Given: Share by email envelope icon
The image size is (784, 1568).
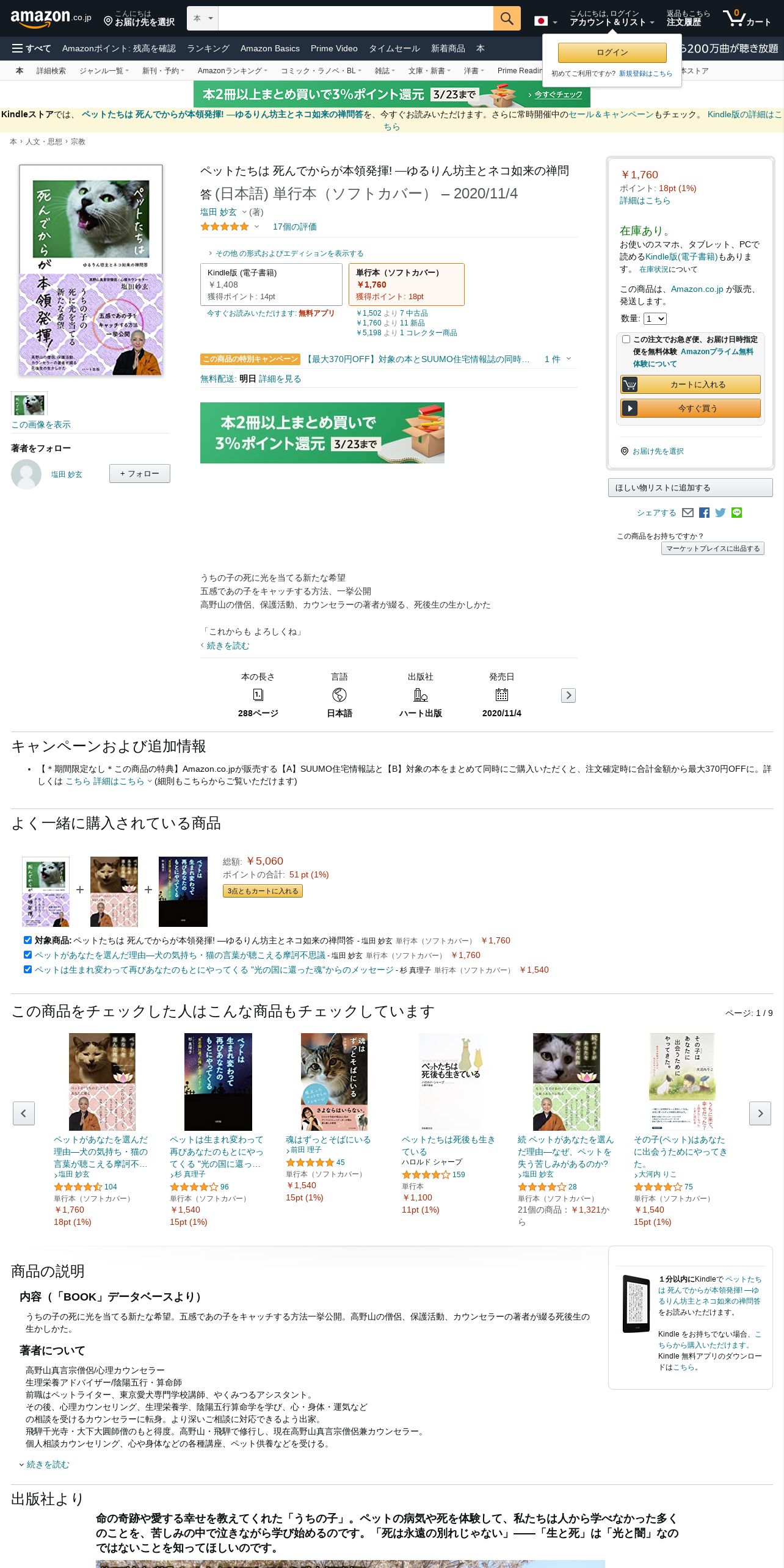Looking at the screenshot, I should click(x=688, y=513).
